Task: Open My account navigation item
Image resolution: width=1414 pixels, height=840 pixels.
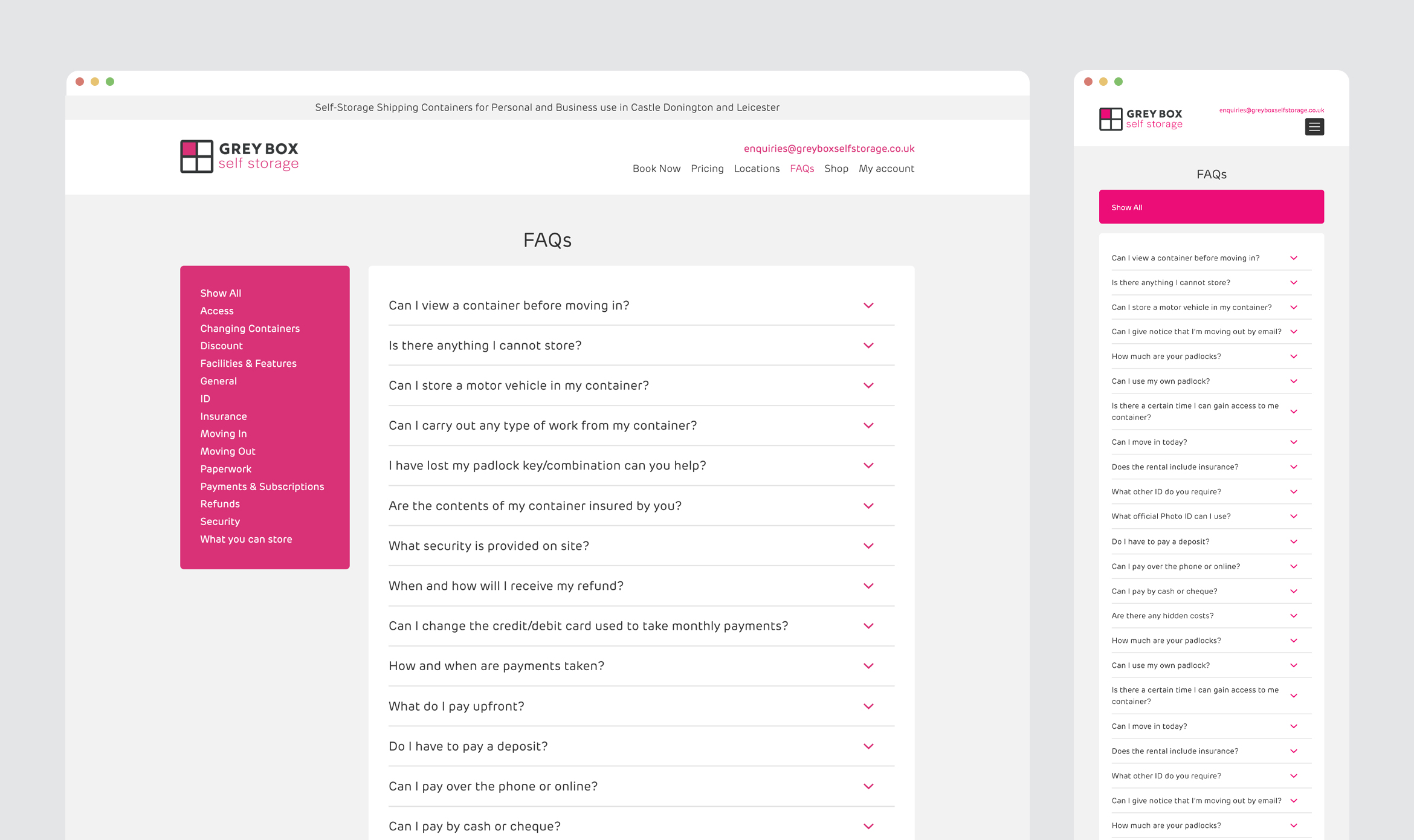Action: click(886, 169)
